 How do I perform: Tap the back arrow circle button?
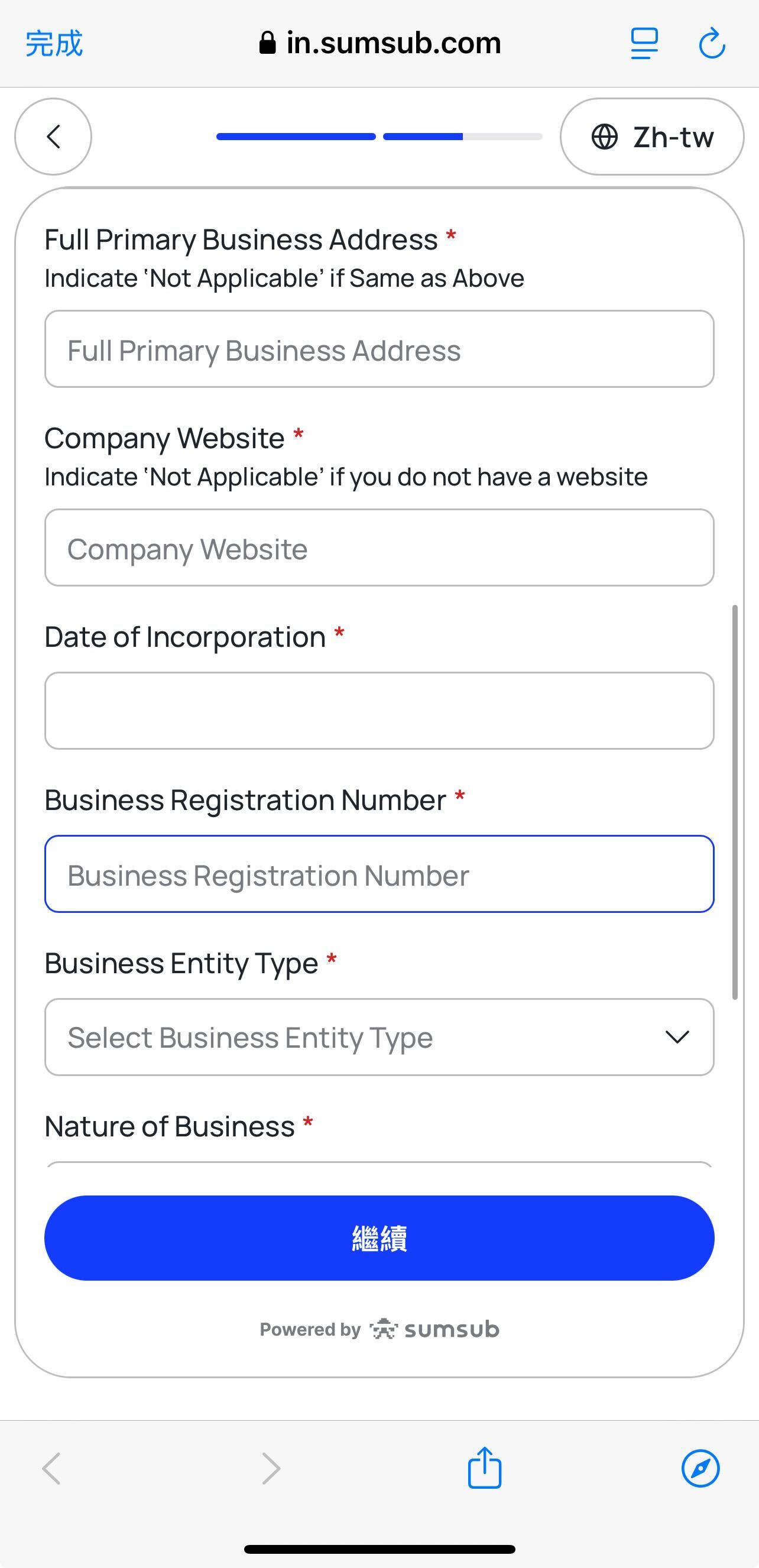point(53,137)
